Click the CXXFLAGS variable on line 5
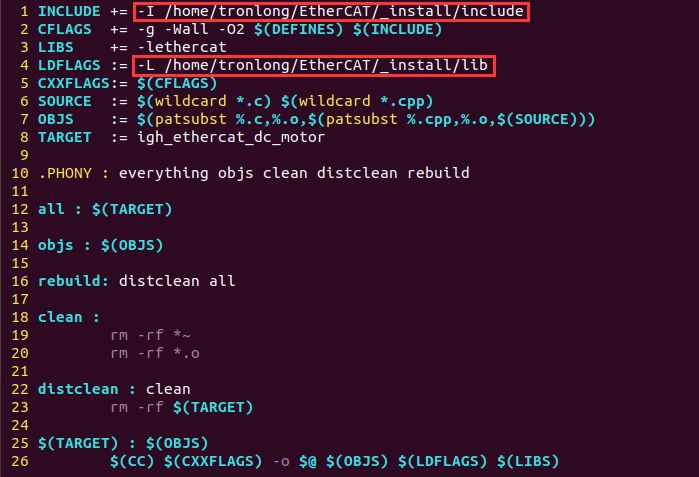699x477 pixels. coord(74,83)
